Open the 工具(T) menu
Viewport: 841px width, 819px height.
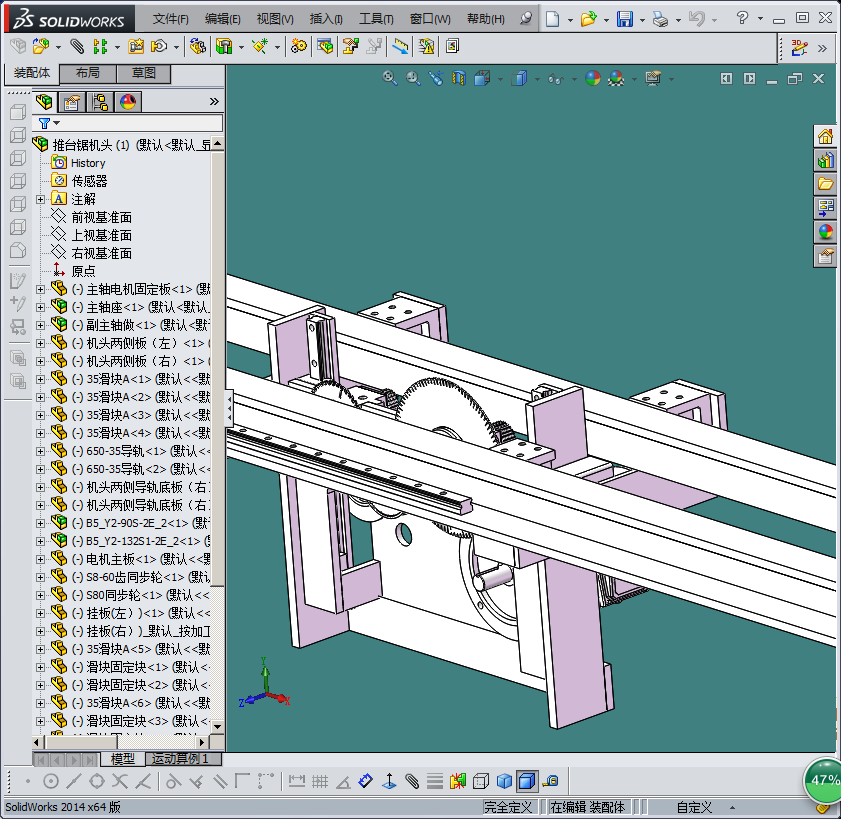click(376, 19)
